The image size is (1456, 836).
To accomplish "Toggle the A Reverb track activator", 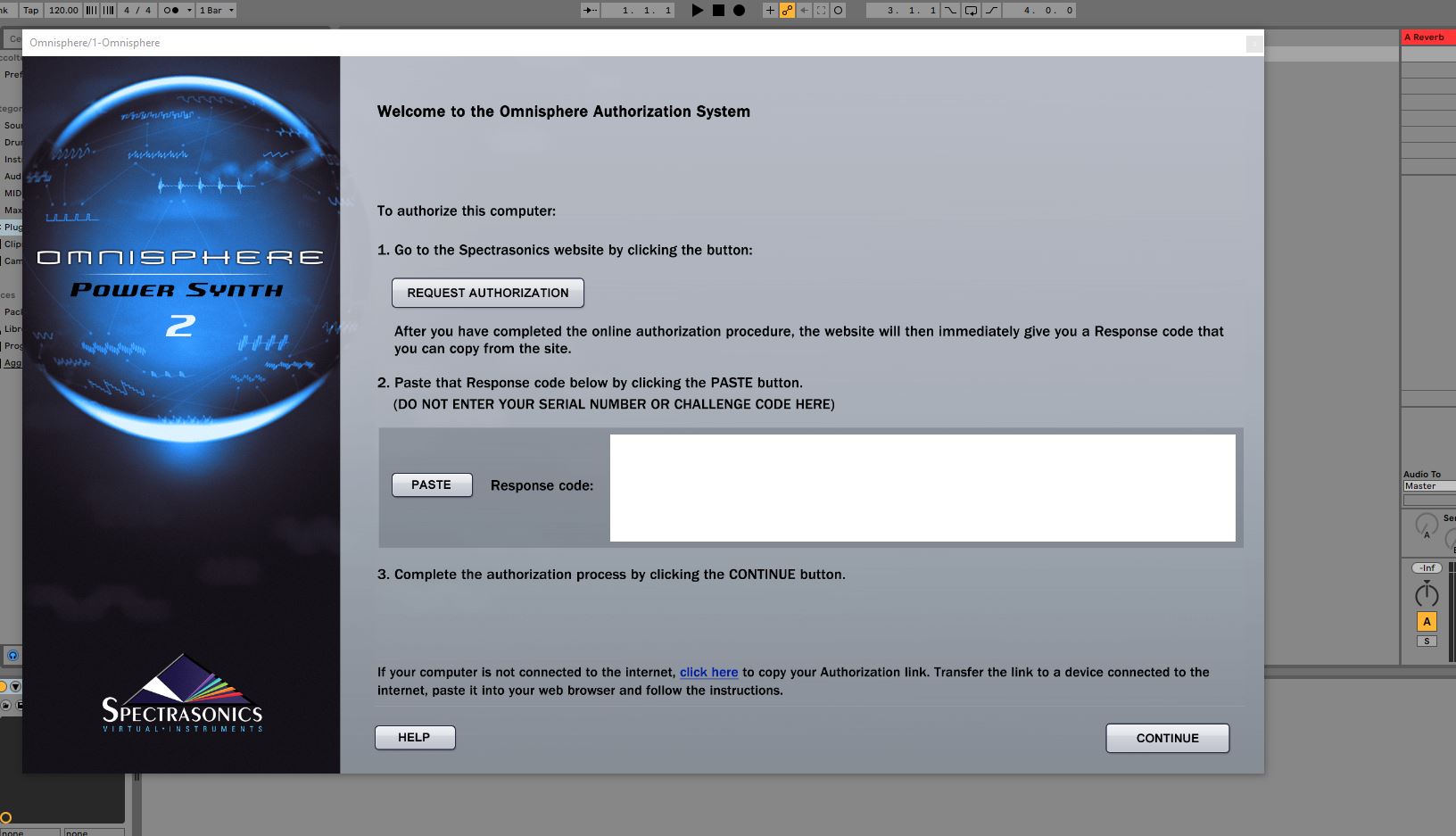I will 1427,622.
